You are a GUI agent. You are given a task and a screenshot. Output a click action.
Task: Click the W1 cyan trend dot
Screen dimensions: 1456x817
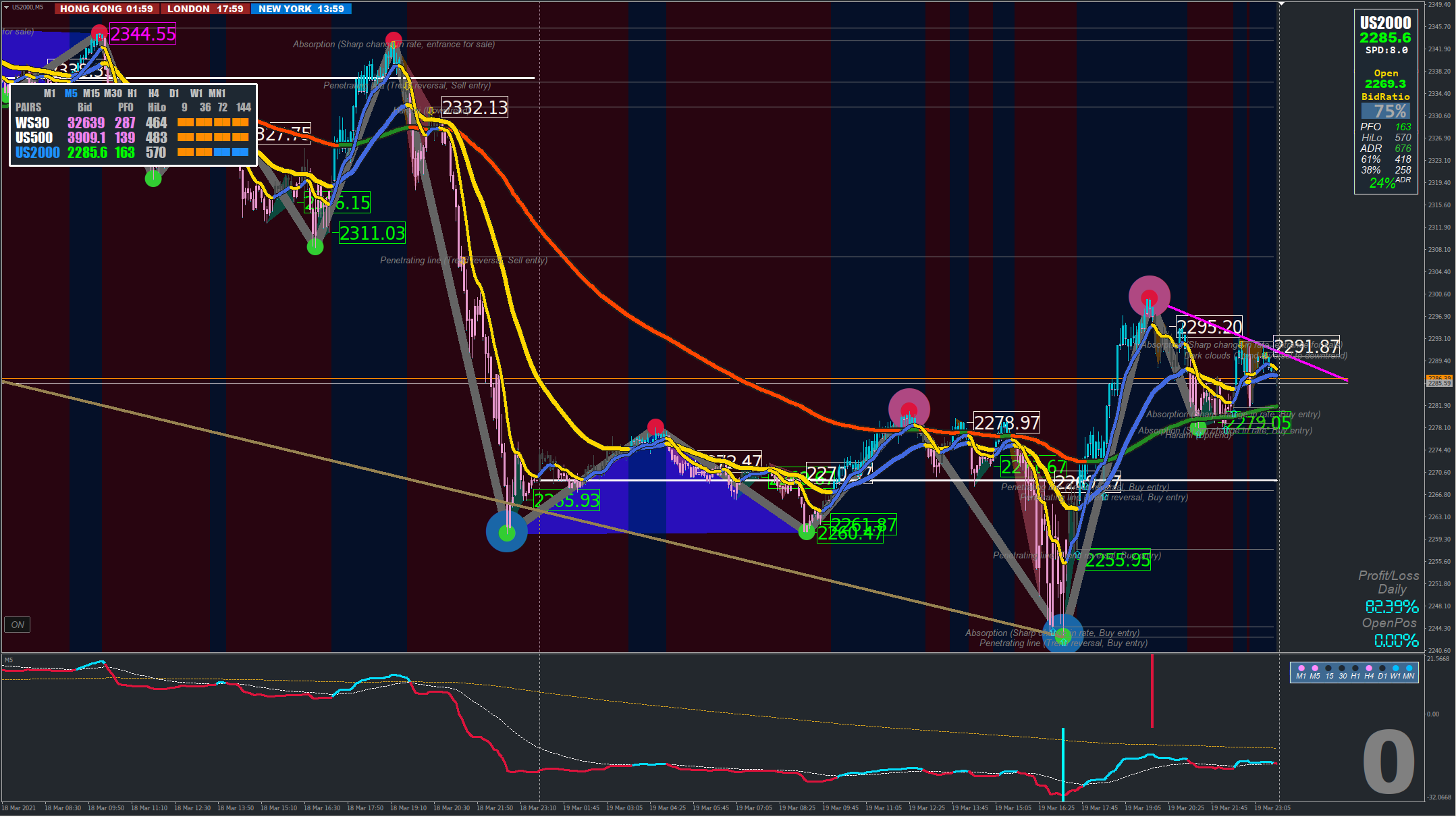point(1395,668)
